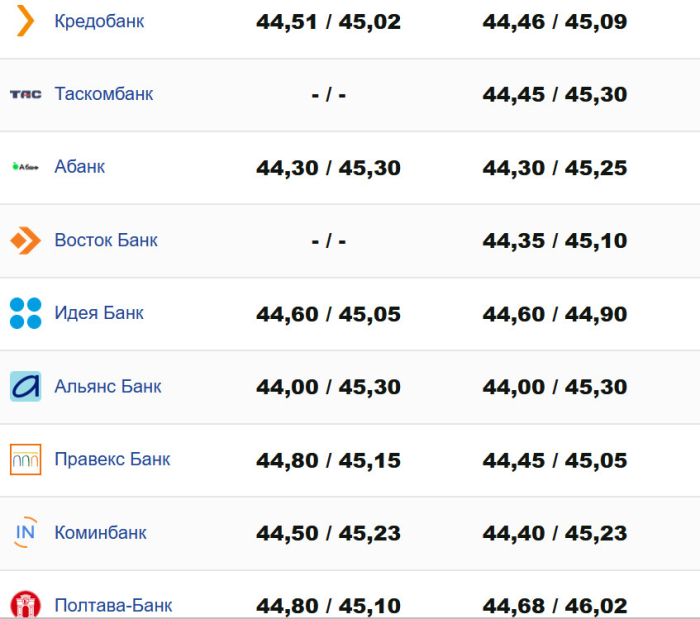Click the Идея Банк blue dots logo

(x=26, y=313)
